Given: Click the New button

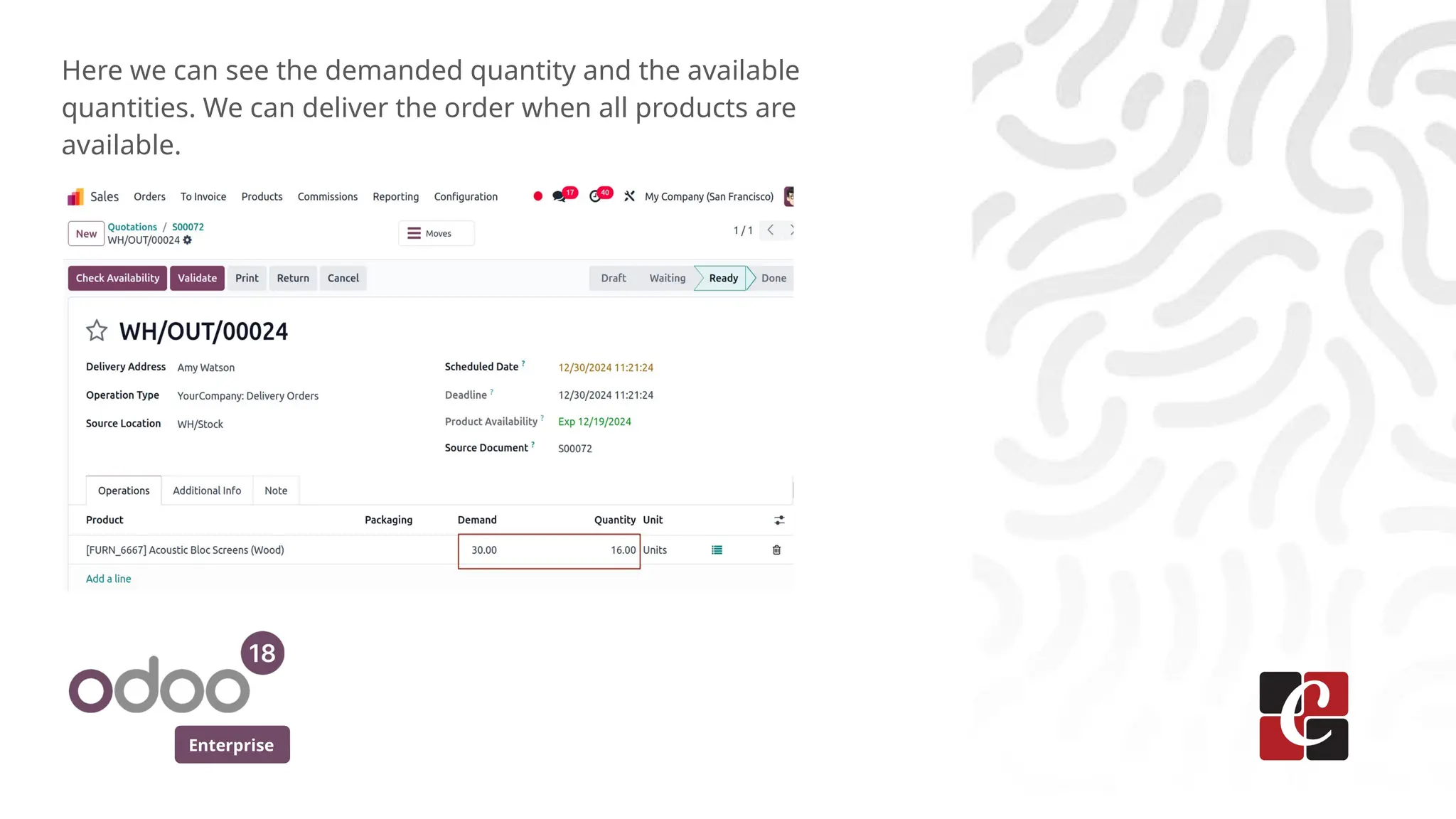Looking at the screenshot, I should [86, 234].
